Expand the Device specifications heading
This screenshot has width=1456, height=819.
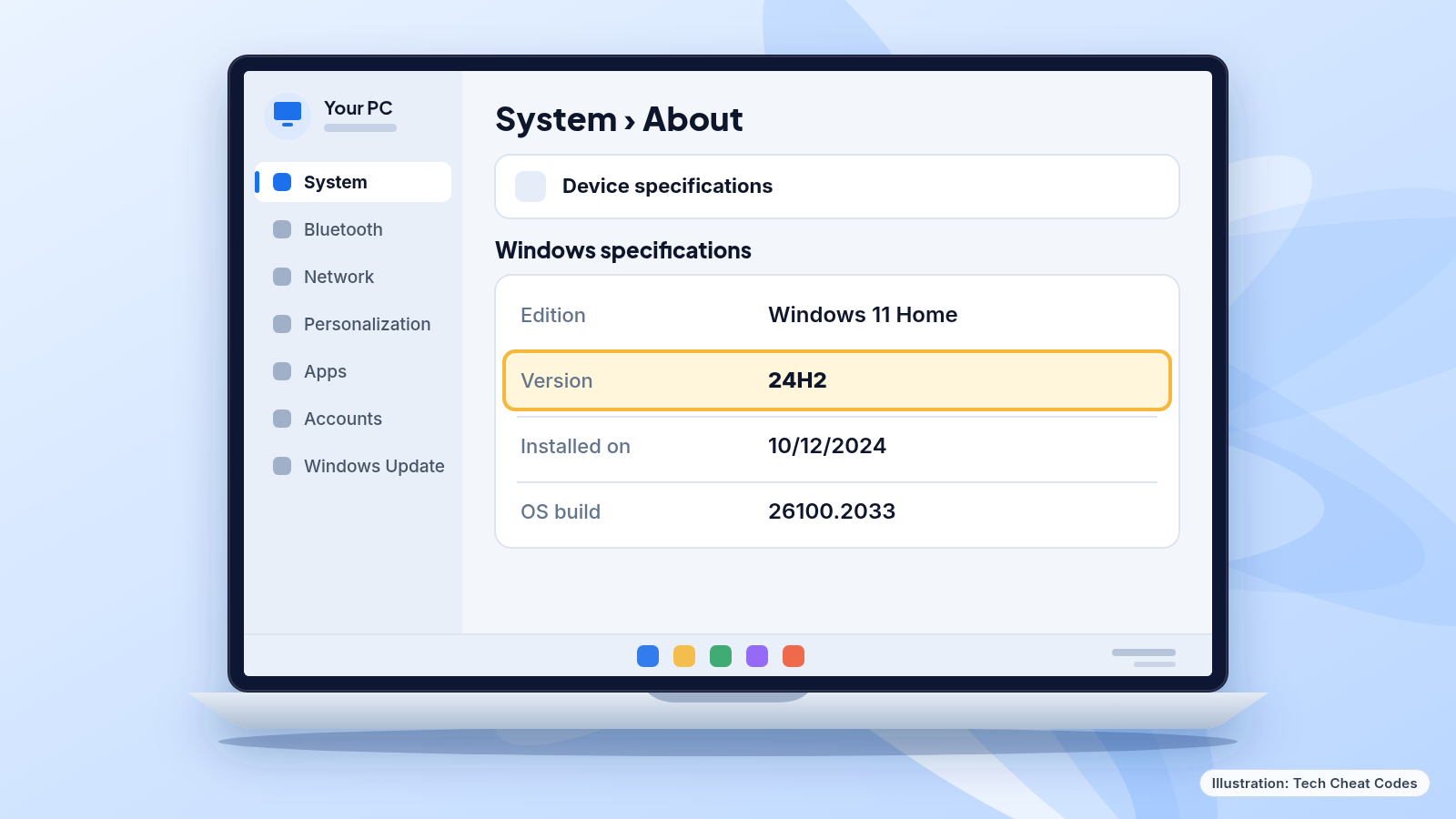(667, 187)
